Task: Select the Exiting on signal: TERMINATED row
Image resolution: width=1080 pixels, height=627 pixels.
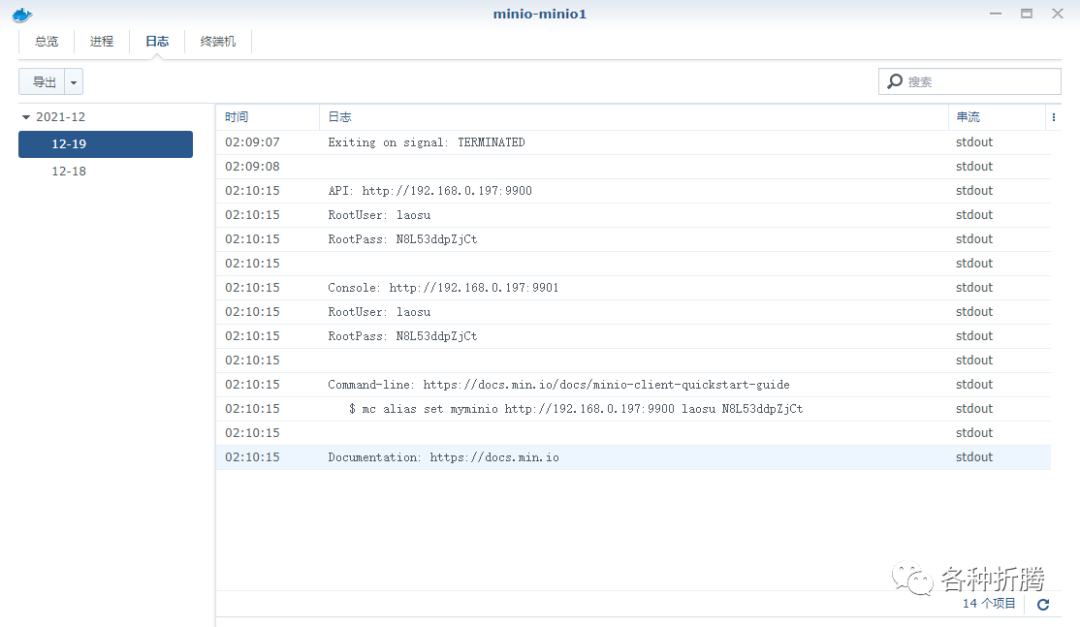Action: (x=634, y=143)
